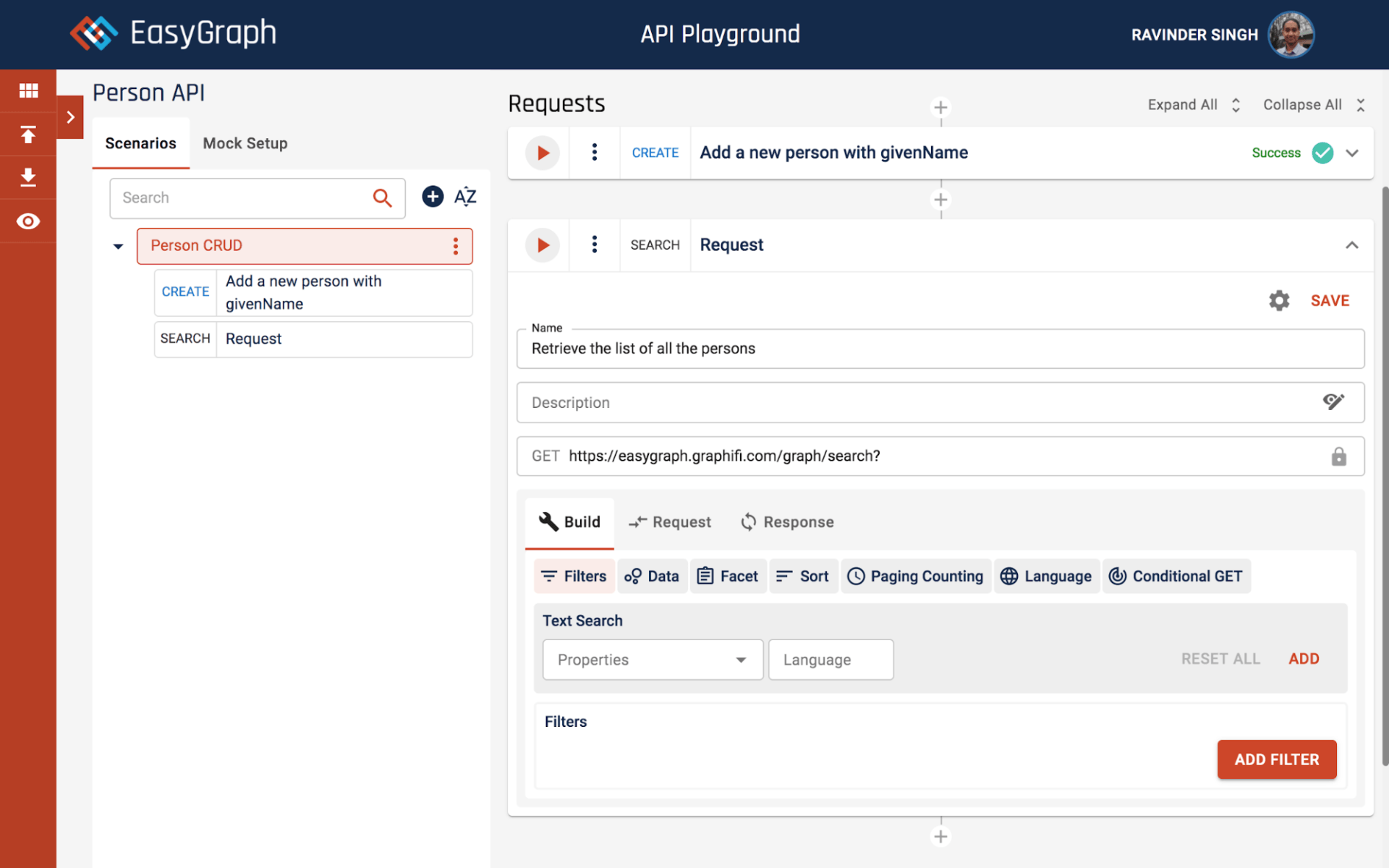Open the Response tab
This screenshot has height=868, width=1389.
pyautogui.click(x=787, y=522)
